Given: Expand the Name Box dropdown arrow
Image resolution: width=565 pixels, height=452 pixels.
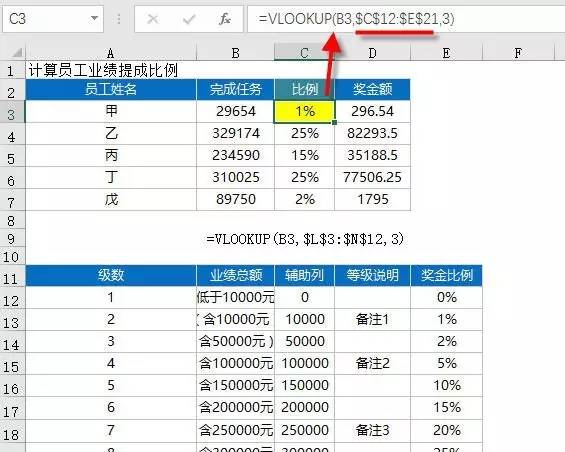Looking at the screenshot, I should click(x=94, y=18).
